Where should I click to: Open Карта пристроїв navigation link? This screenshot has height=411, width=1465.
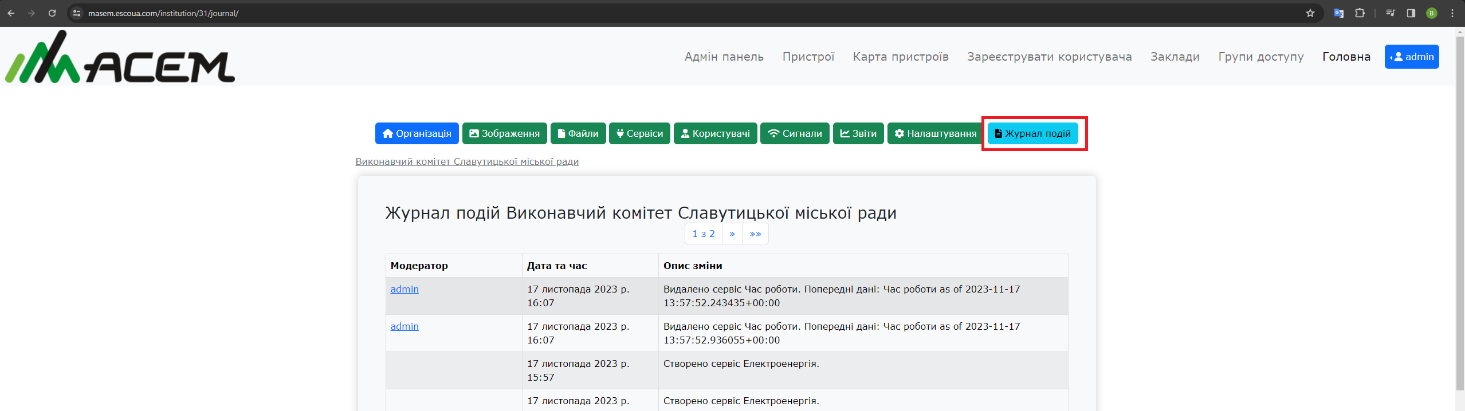(x=901, y=57)
